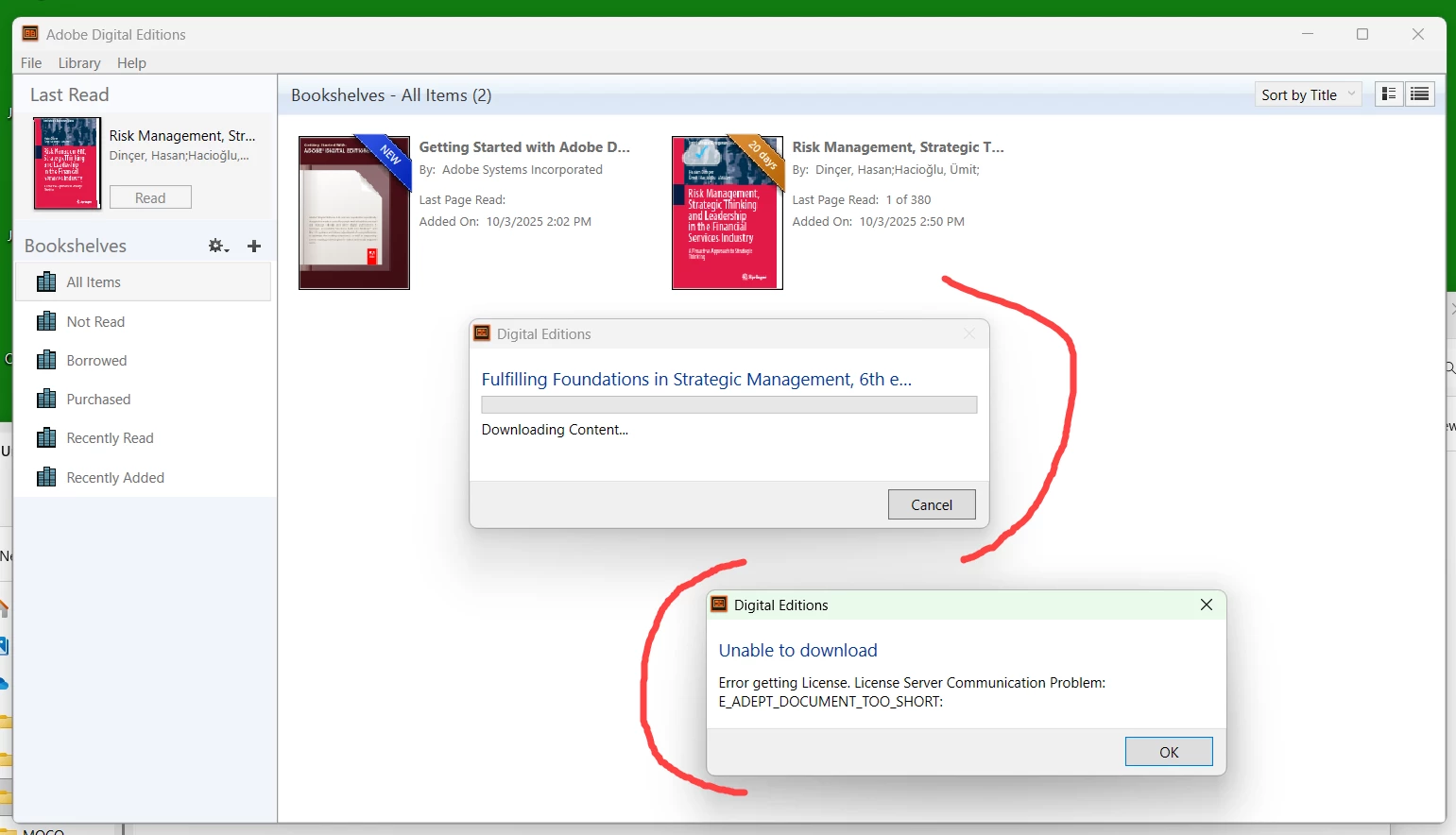Open bookshelf options gear icon
Image resolution: width=1456 pixels, height=835 pixels.
218,246
